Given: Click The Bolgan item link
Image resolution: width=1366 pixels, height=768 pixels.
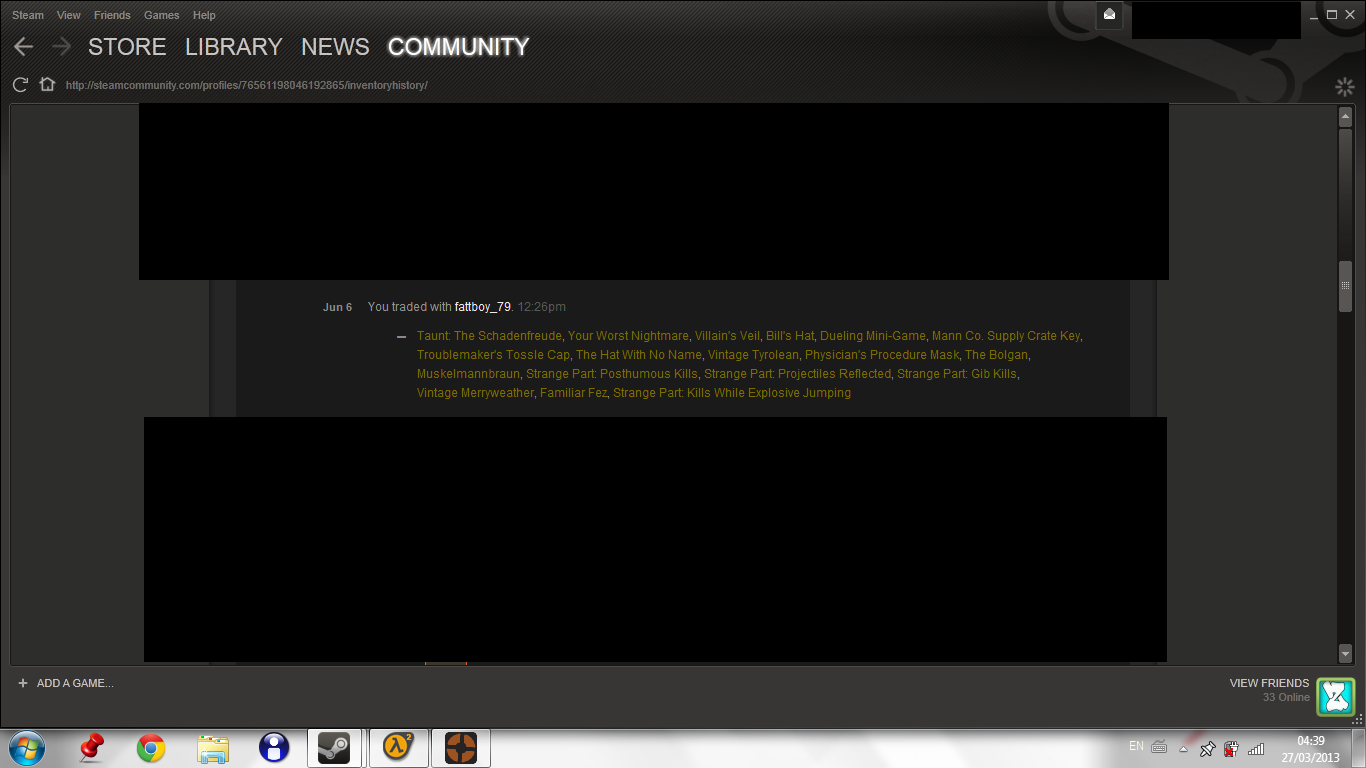Looking at the screenshot, I should [996, 355].
